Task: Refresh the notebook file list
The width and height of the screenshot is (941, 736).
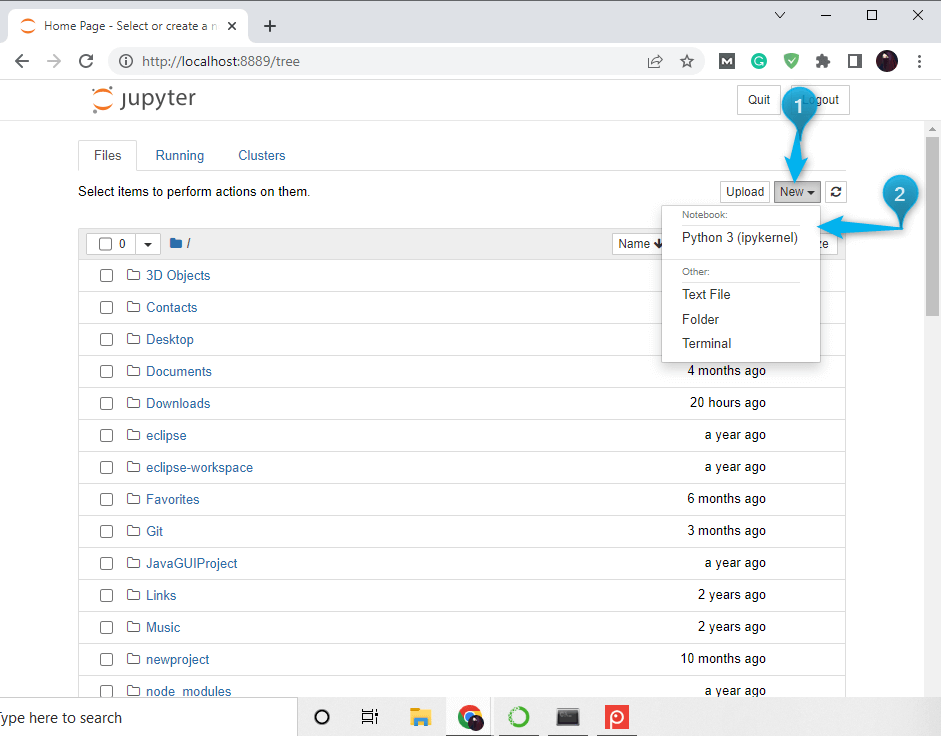Action: click(x=835, y=191)
